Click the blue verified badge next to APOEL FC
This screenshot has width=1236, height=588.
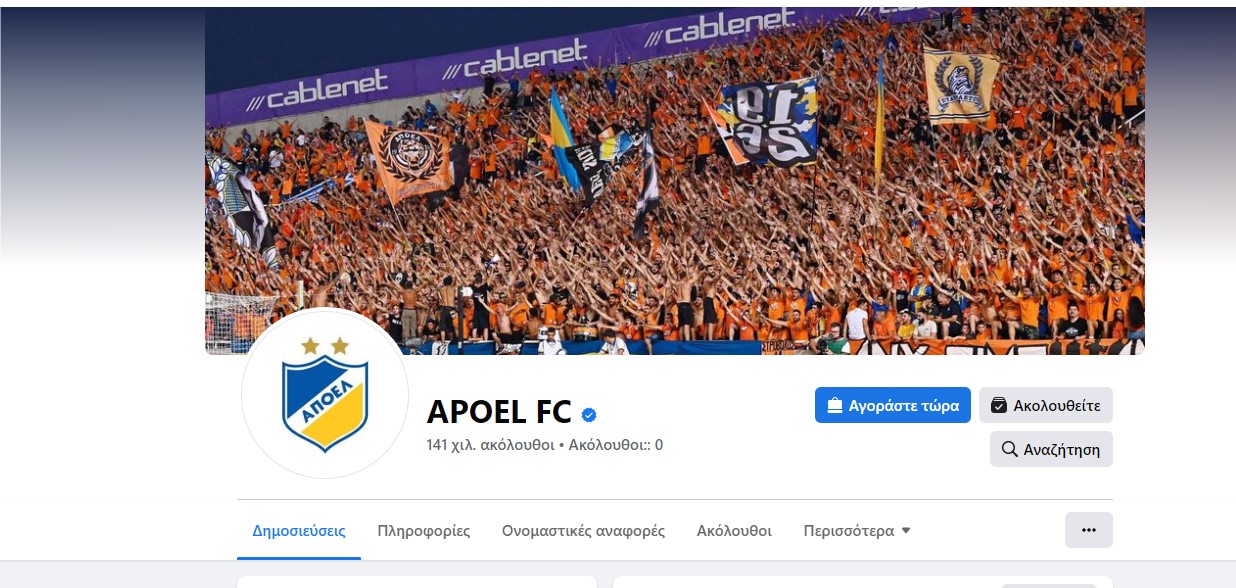point(589,413)
